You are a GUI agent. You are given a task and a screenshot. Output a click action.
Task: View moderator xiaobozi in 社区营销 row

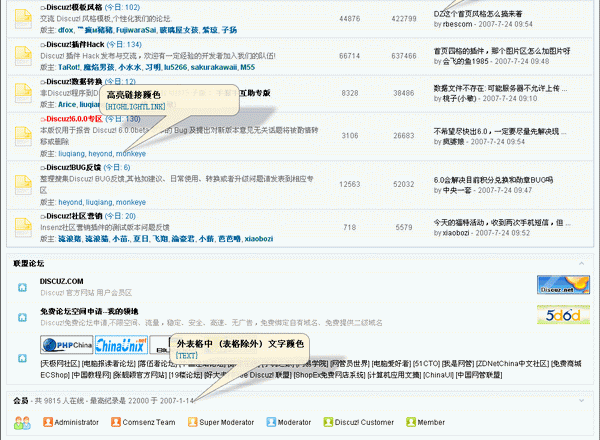tap(259, 239)
